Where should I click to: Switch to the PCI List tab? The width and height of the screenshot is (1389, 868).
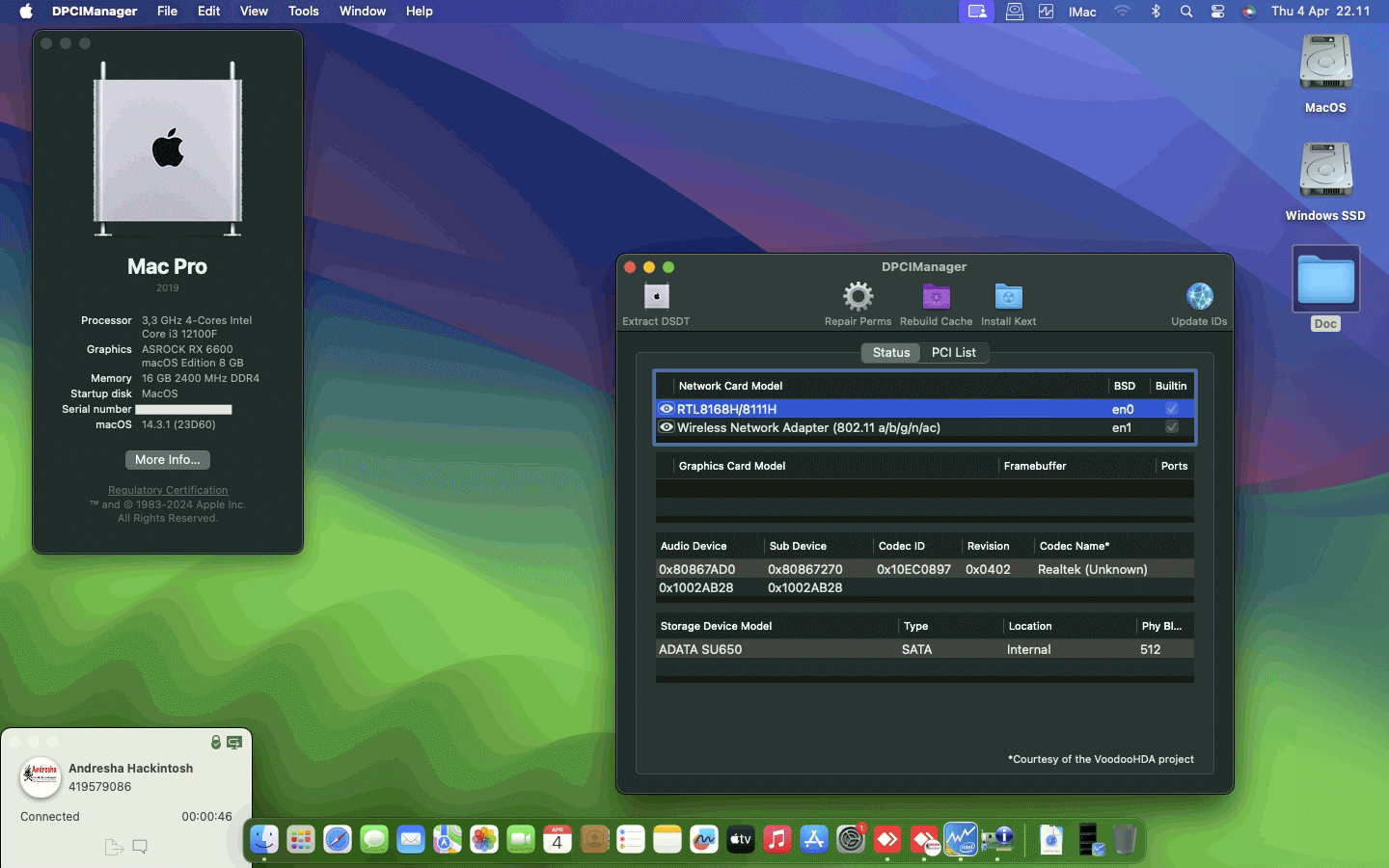point(954,352)
